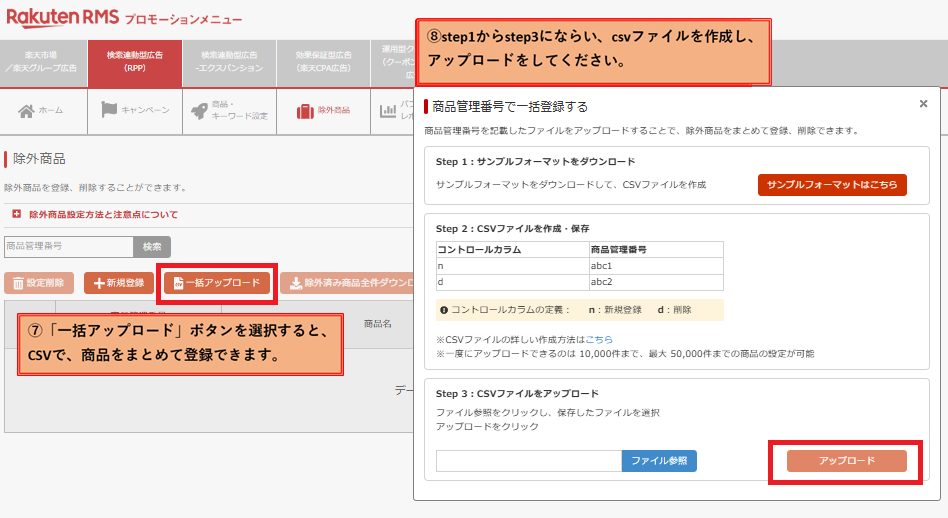Click the bar chart performance report icon
The image size is (948, 518).
coord(388,110)
